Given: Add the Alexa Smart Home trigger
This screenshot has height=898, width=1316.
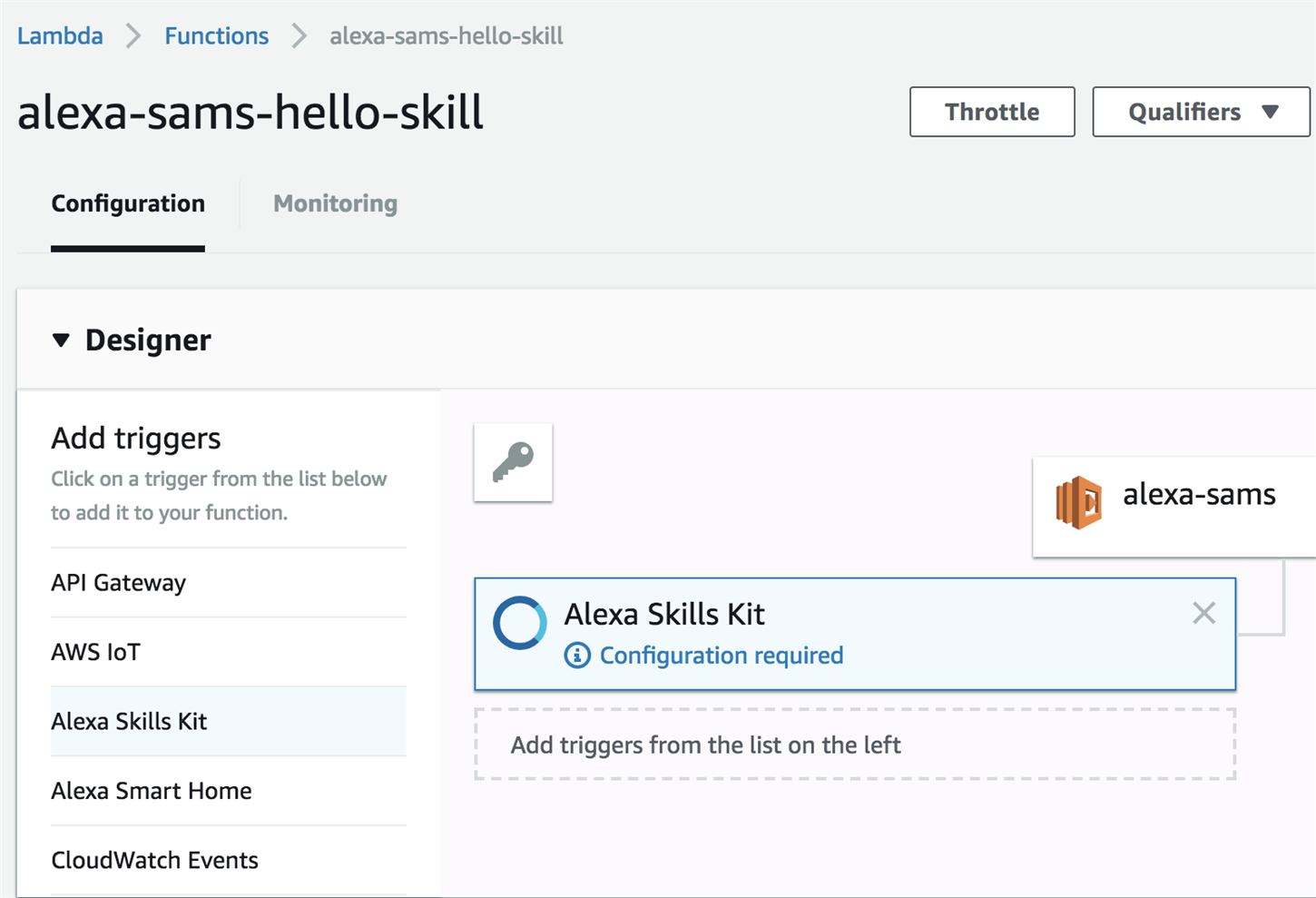Looking at the screenshot, I should pyautogui.click(x=152, y=791).
